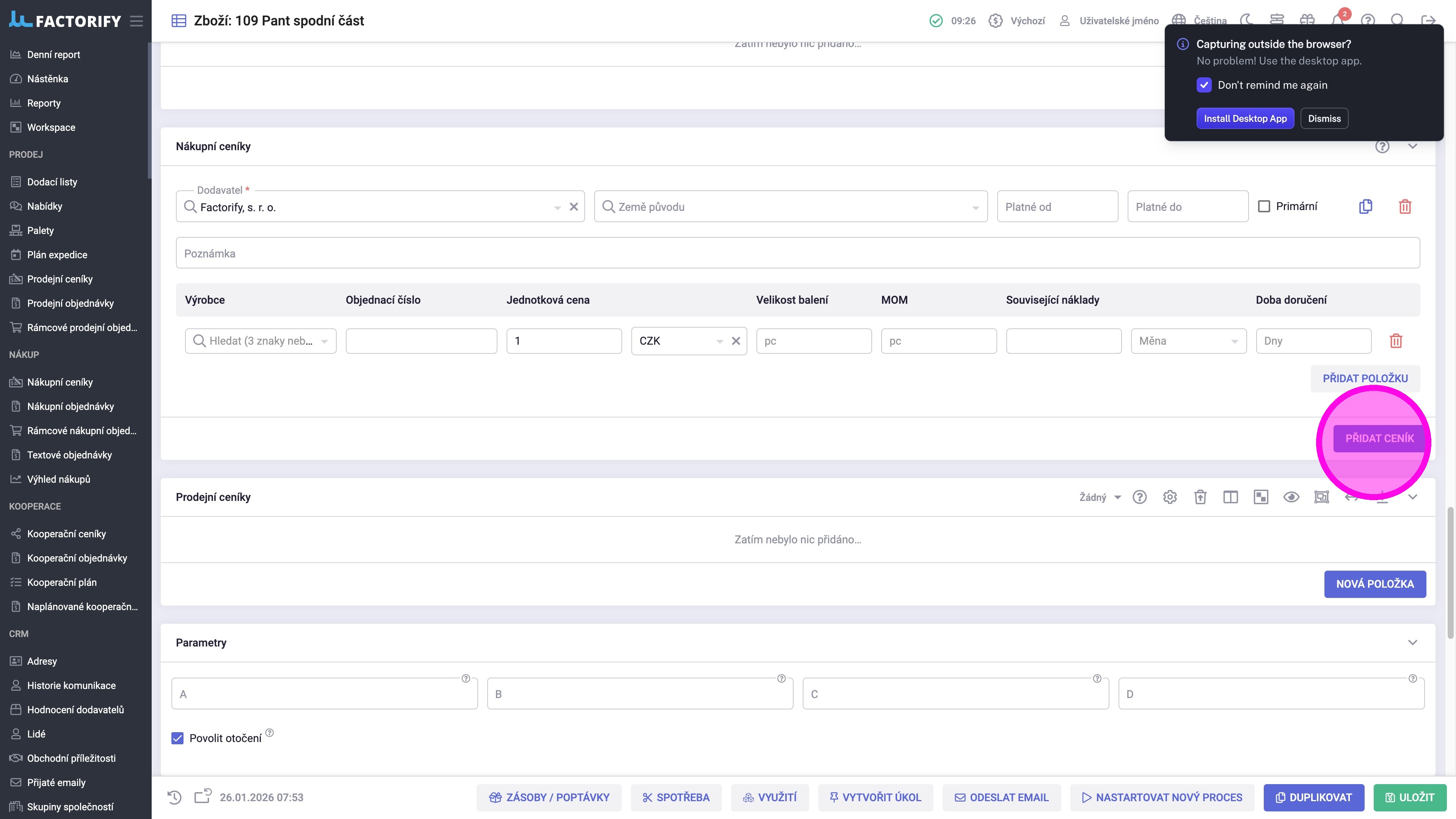Collapse the sidebar with the hamburger icon
Viewport: 1456px width, 819px height.
[x=136, y=21]
